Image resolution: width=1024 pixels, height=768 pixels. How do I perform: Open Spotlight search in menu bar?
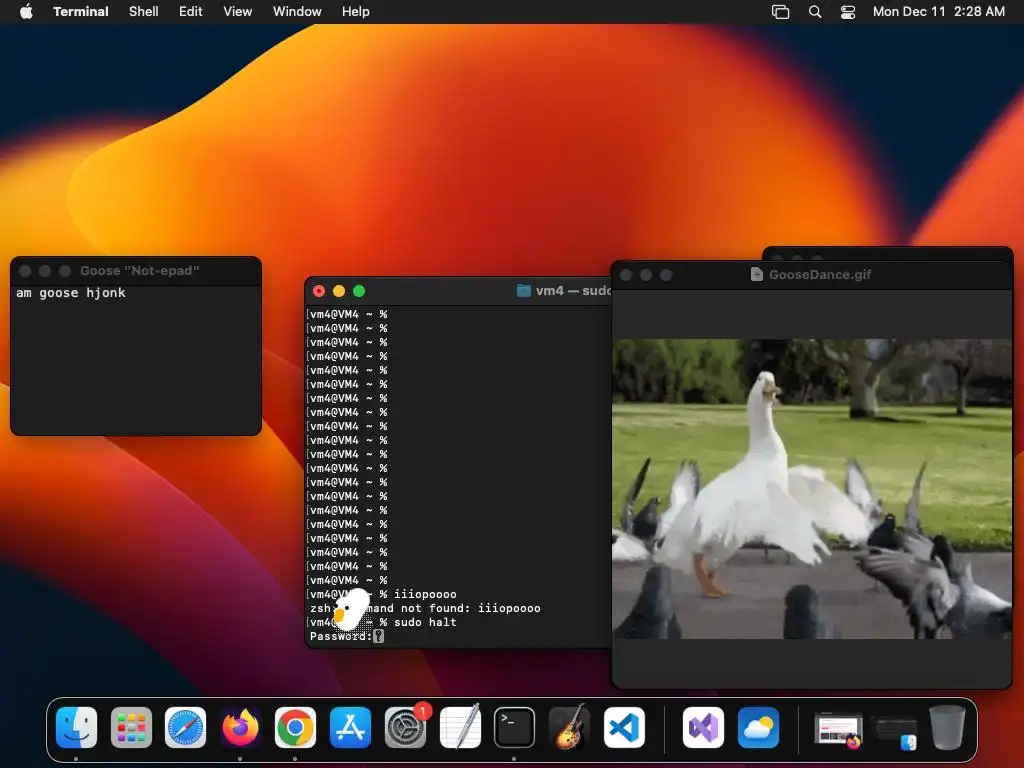click(x=814, y=12)
